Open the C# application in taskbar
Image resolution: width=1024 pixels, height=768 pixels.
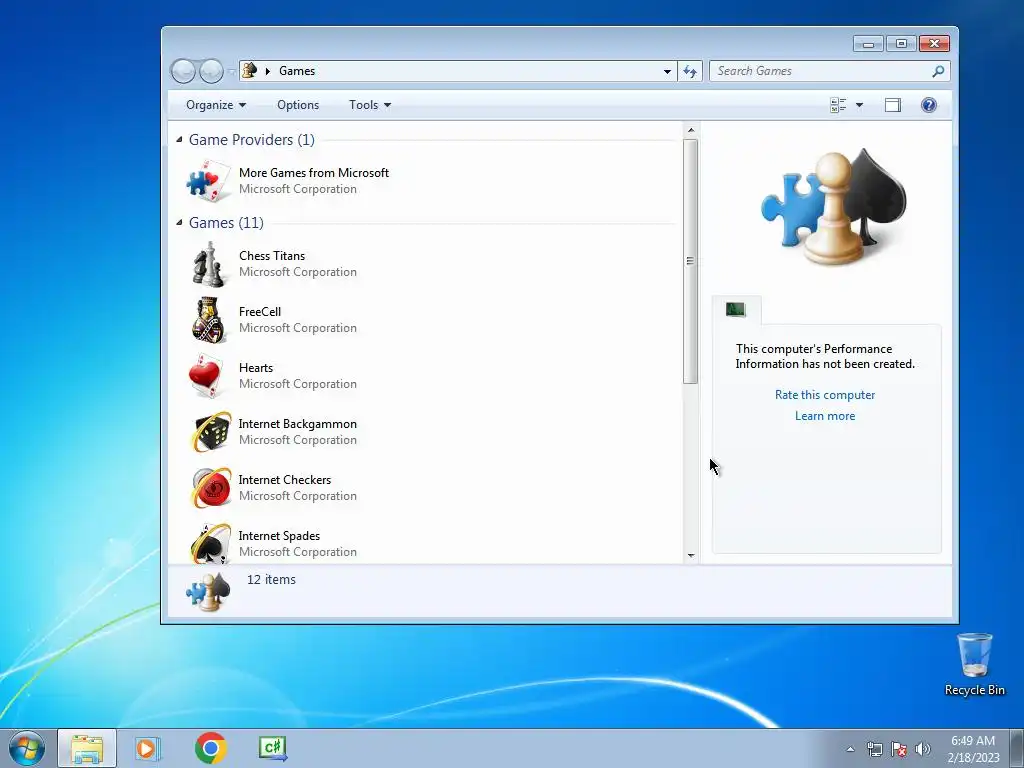tap(273, 748)
